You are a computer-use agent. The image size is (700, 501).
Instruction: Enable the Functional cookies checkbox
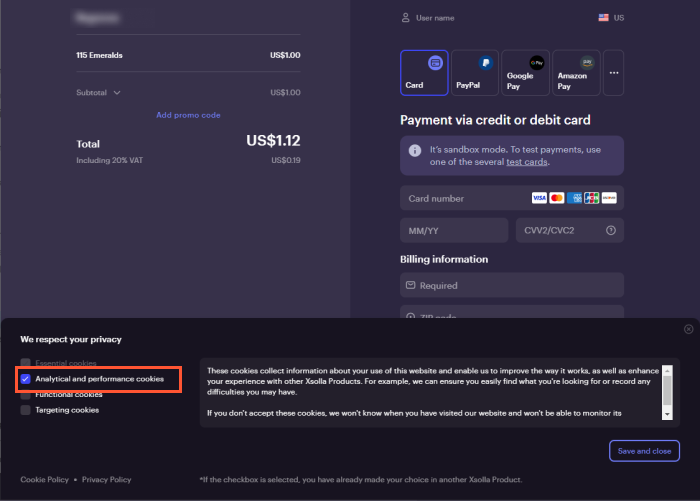click(26, 394)
